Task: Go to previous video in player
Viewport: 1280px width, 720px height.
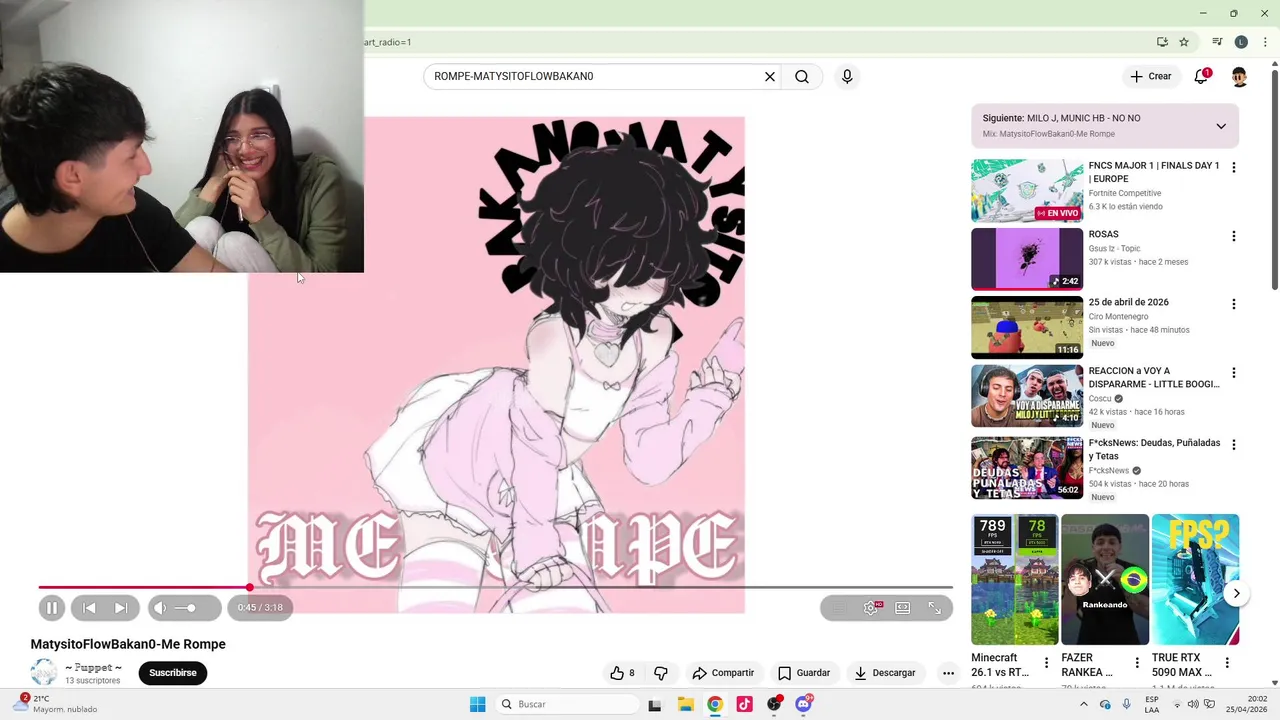Action: point(89,607)
